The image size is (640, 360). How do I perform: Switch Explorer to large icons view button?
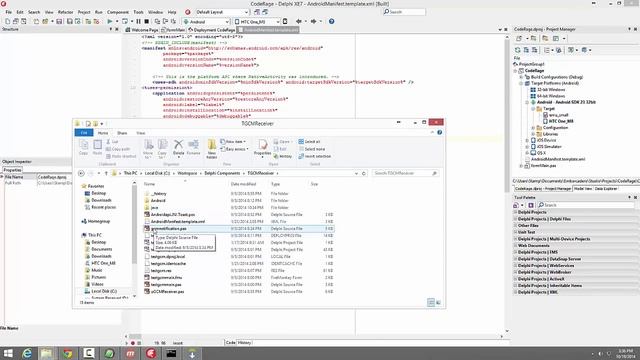(x=438, y=302)
